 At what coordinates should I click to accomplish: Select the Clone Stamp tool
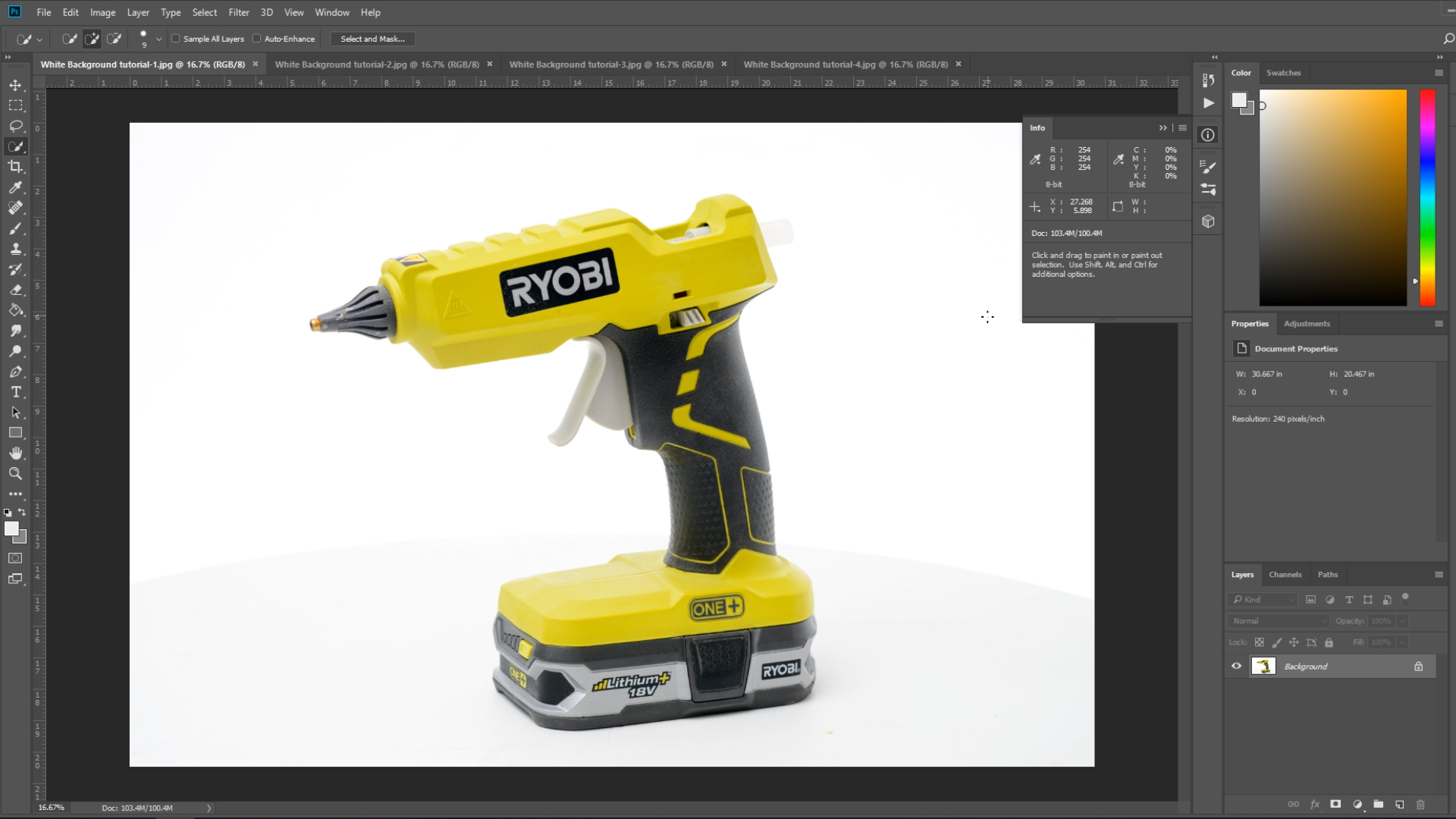coord(15,249)
